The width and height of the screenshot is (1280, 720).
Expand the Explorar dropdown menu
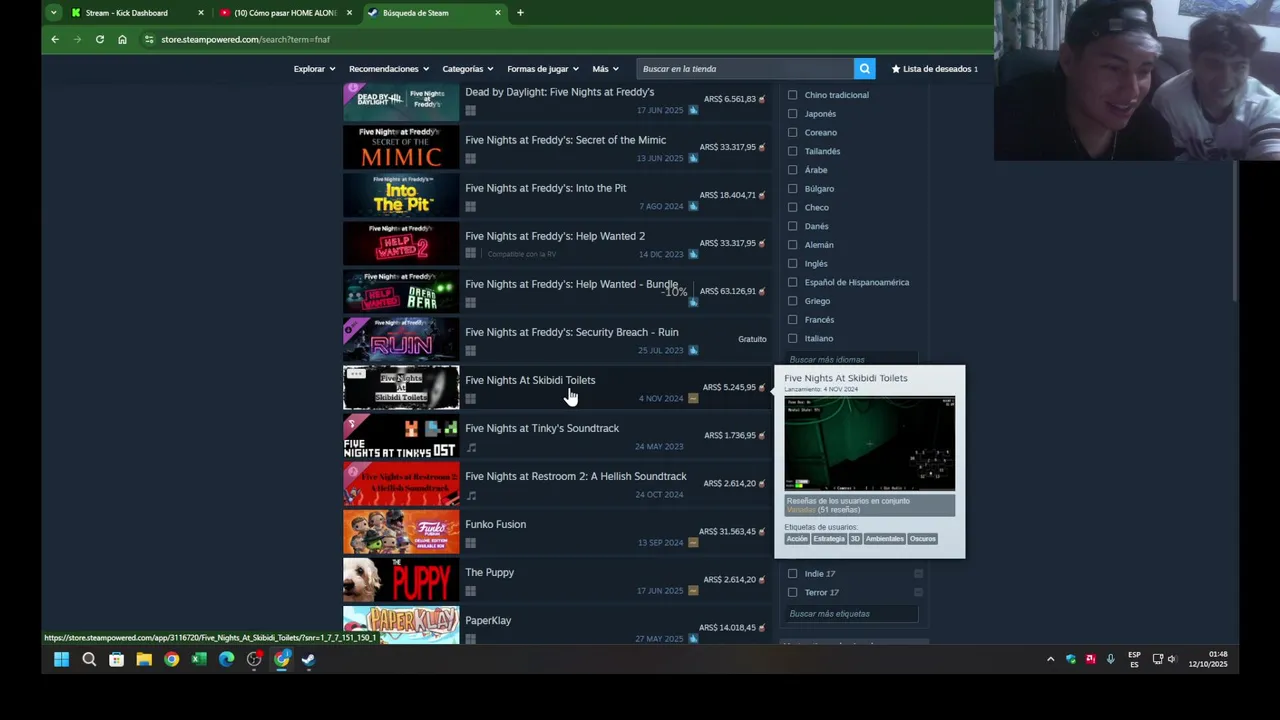tap(313, 69)
